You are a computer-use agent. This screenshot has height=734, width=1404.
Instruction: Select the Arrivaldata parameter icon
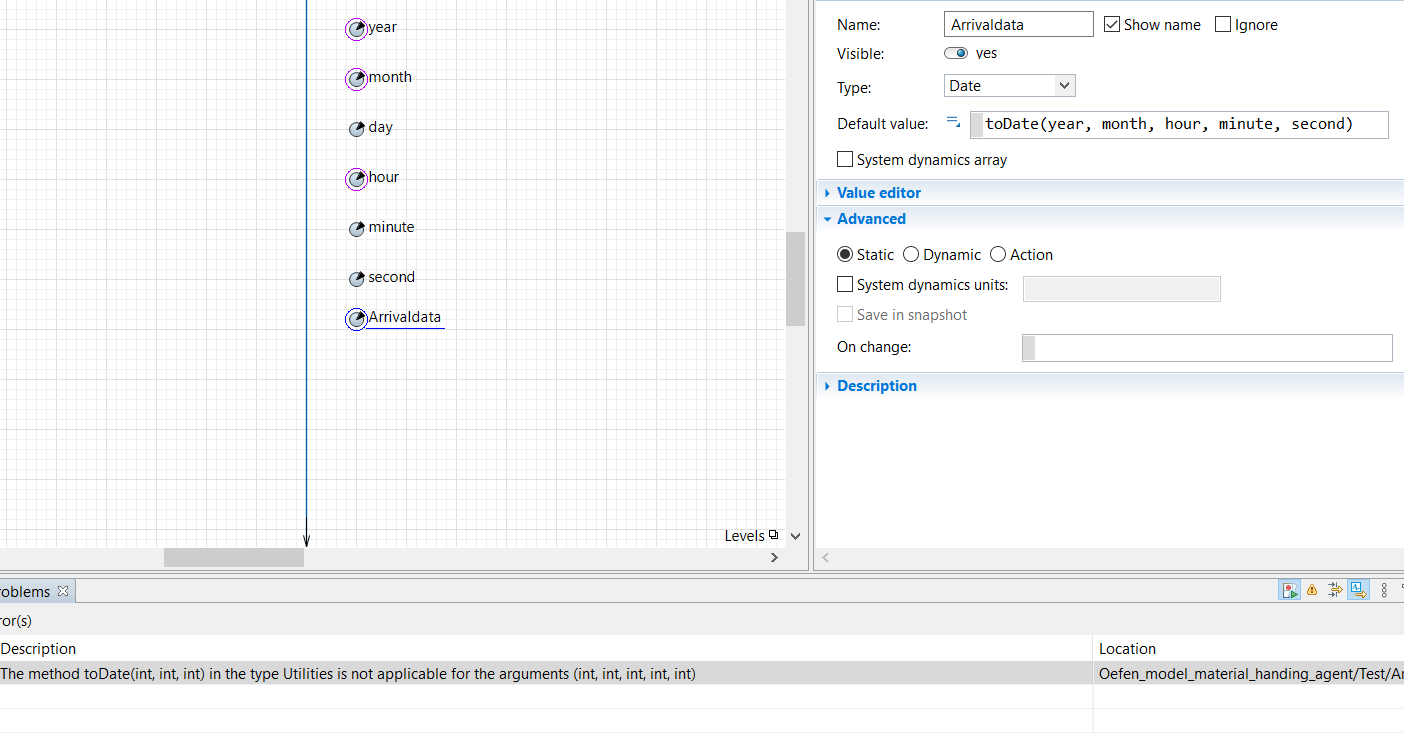(x=357, y=319)
